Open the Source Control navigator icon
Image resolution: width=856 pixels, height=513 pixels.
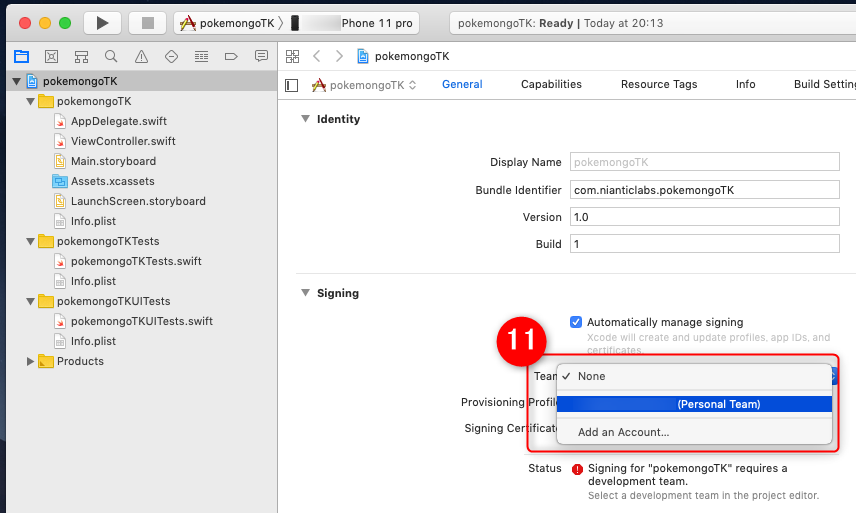point(51,56)
